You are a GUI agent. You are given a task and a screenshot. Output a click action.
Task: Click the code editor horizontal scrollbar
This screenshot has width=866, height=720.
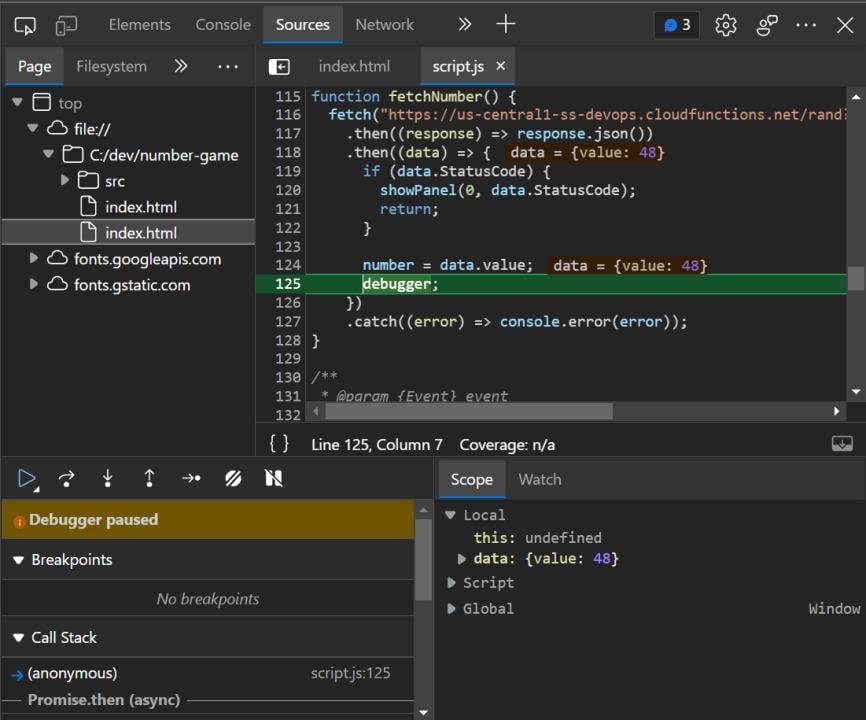468,411
